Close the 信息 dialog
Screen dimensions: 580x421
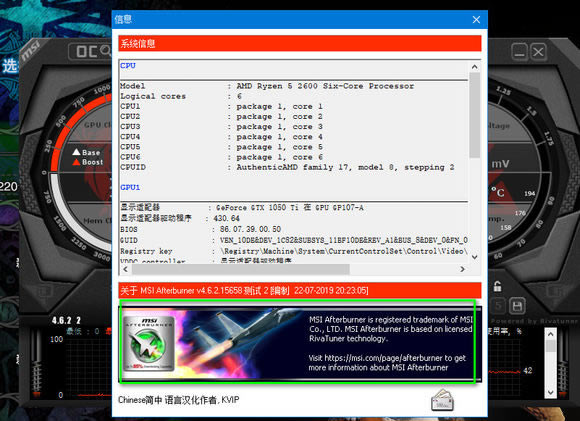click(x=476, y=20)
